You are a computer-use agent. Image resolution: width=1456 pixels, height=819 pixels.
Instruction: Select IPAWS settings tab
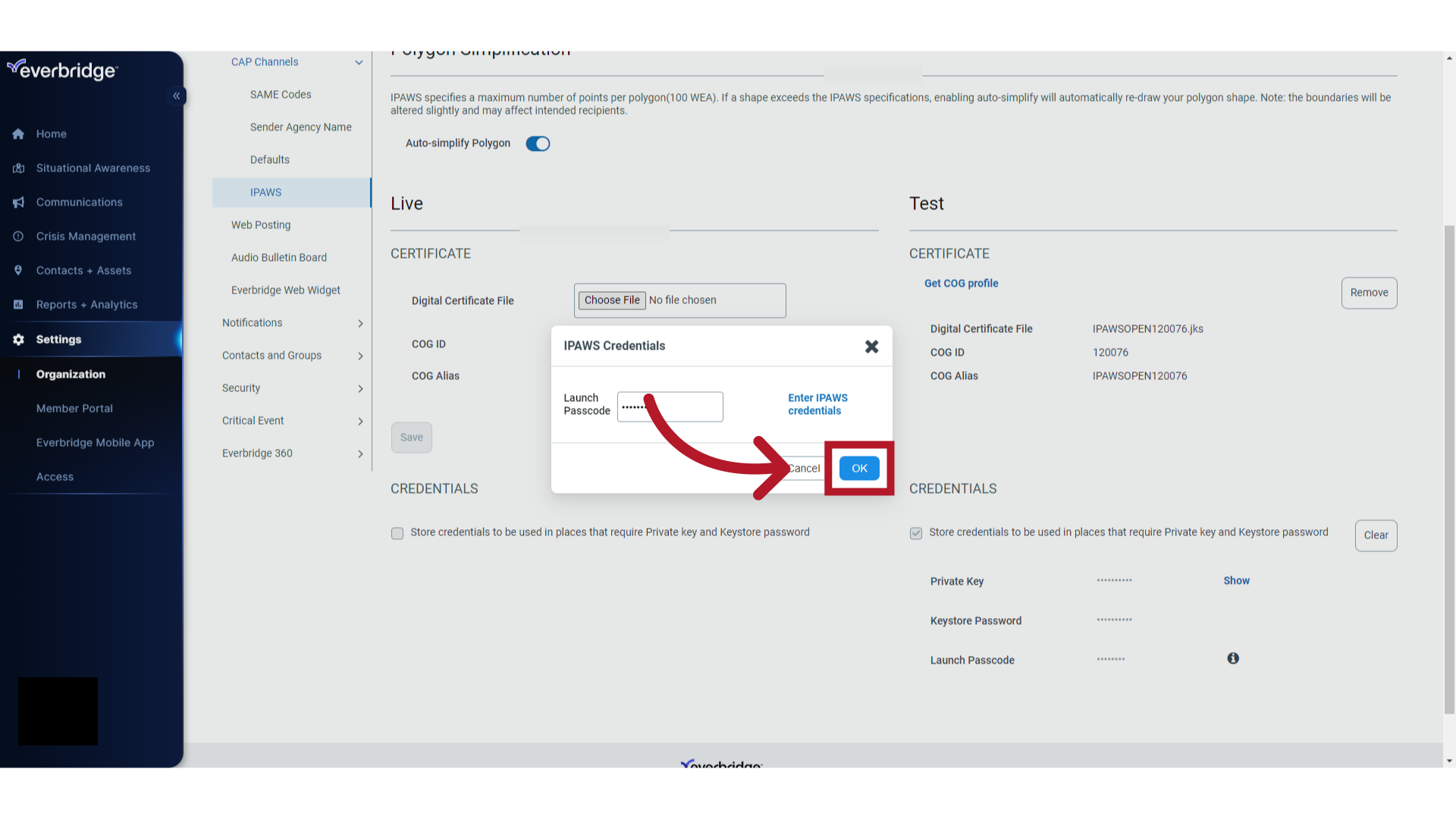[265, 192]
